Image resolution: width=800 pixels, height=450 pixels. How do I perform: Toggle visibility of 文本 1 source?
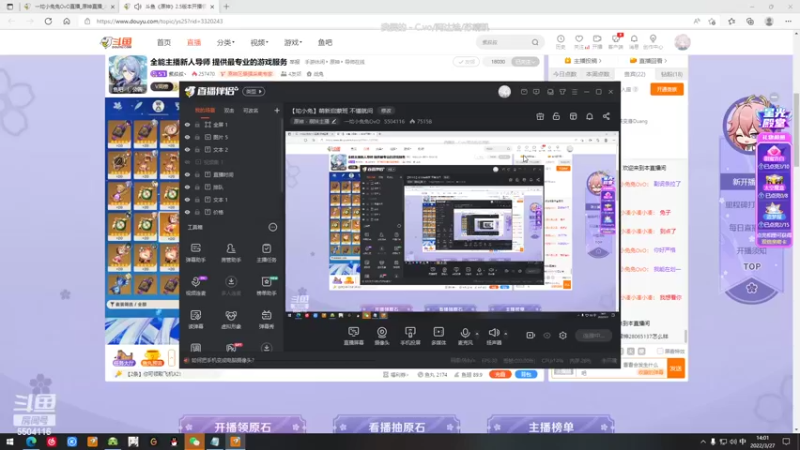pyautogui.click(x=187, y=199)
